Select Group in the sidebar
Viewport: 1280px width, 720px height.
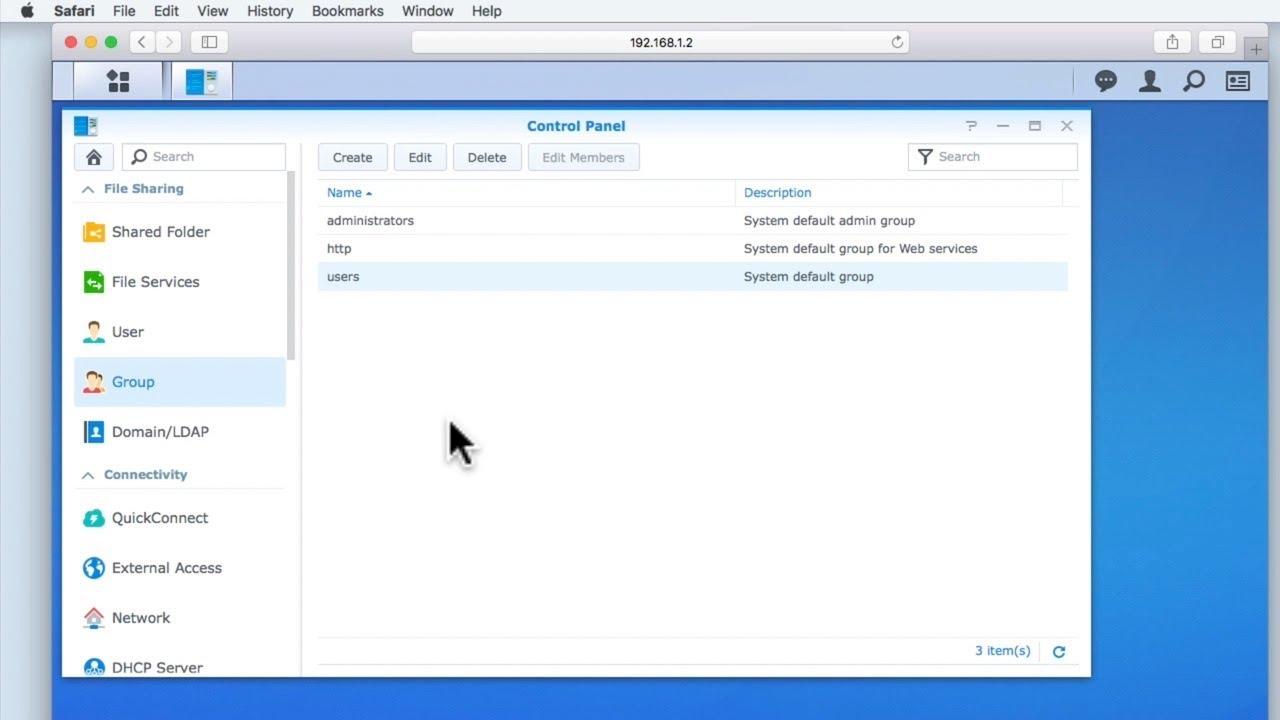coord(180,382)
